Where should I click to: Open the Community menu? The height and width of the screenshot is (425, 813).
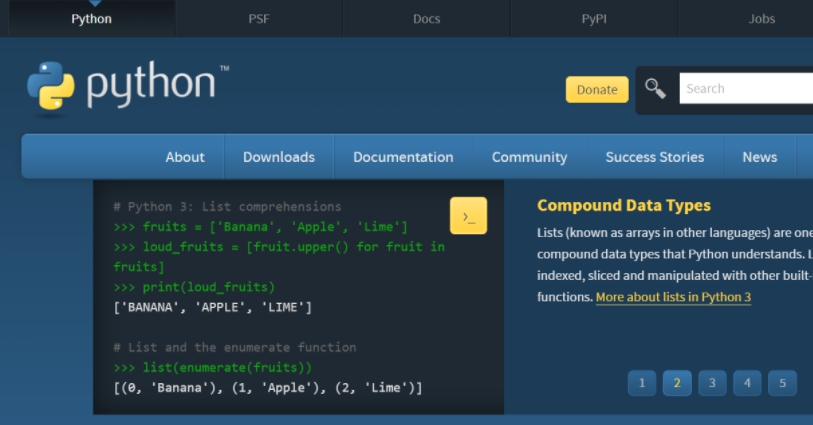(x=529, y=157)
